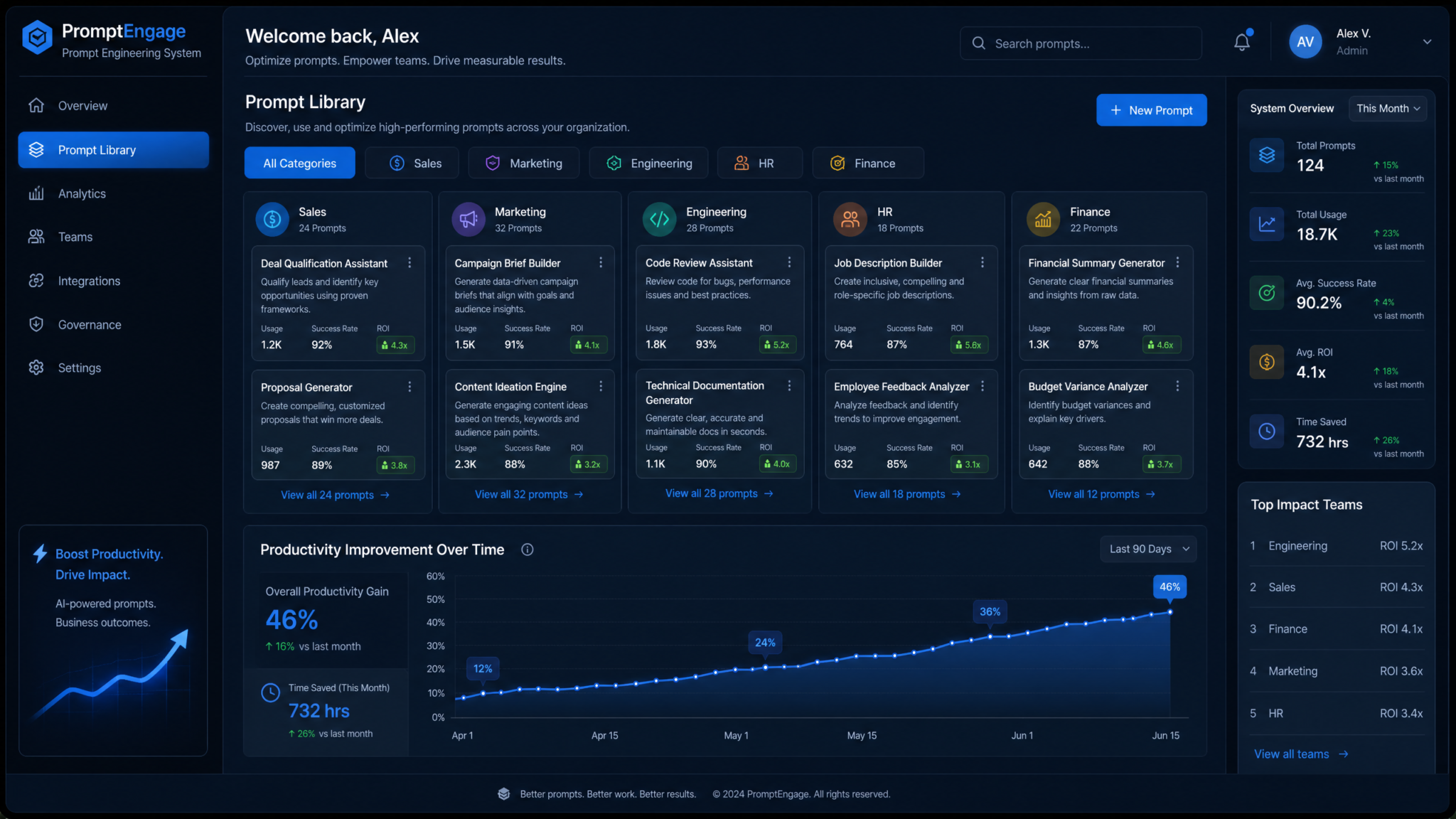Viewport: 1456px width, 819px height.
Task: Open the Last 90 Days dropdown
Action: coord(1148,549)
